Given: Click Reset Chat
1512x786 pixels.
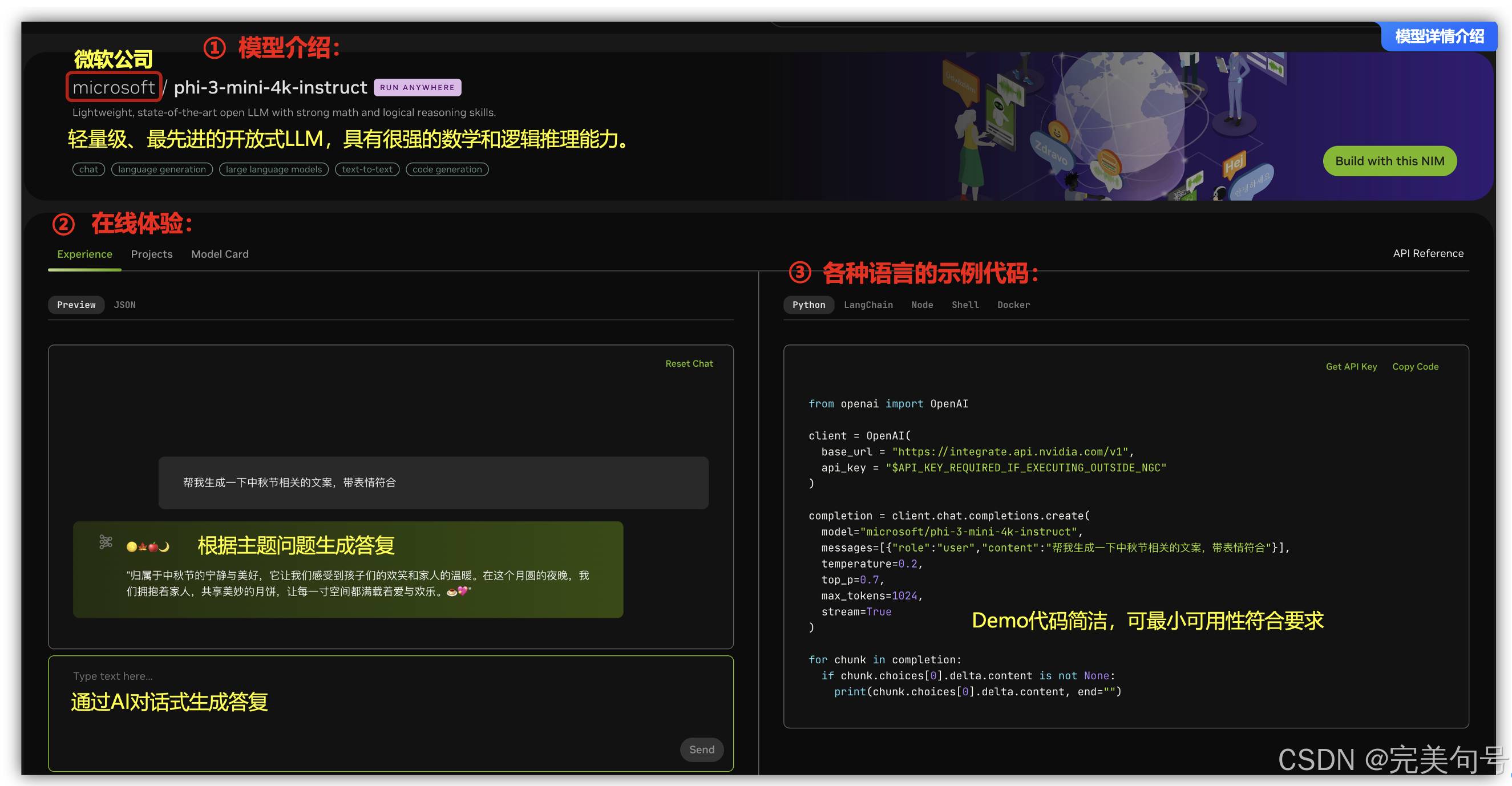Looking at the screenshot, I should point(689,364).
